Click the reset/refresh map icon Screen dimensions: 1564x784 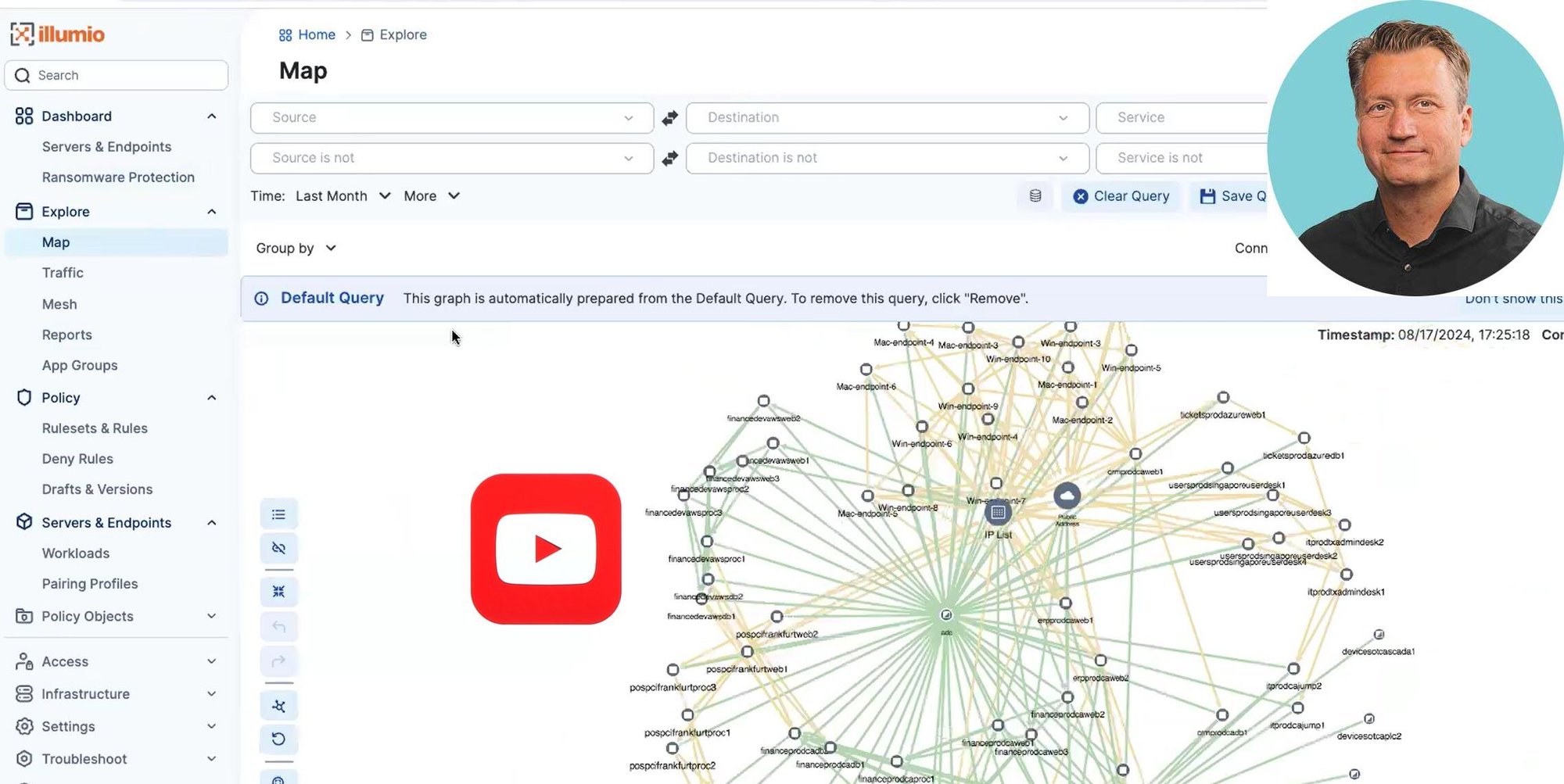tap(278, 739)
